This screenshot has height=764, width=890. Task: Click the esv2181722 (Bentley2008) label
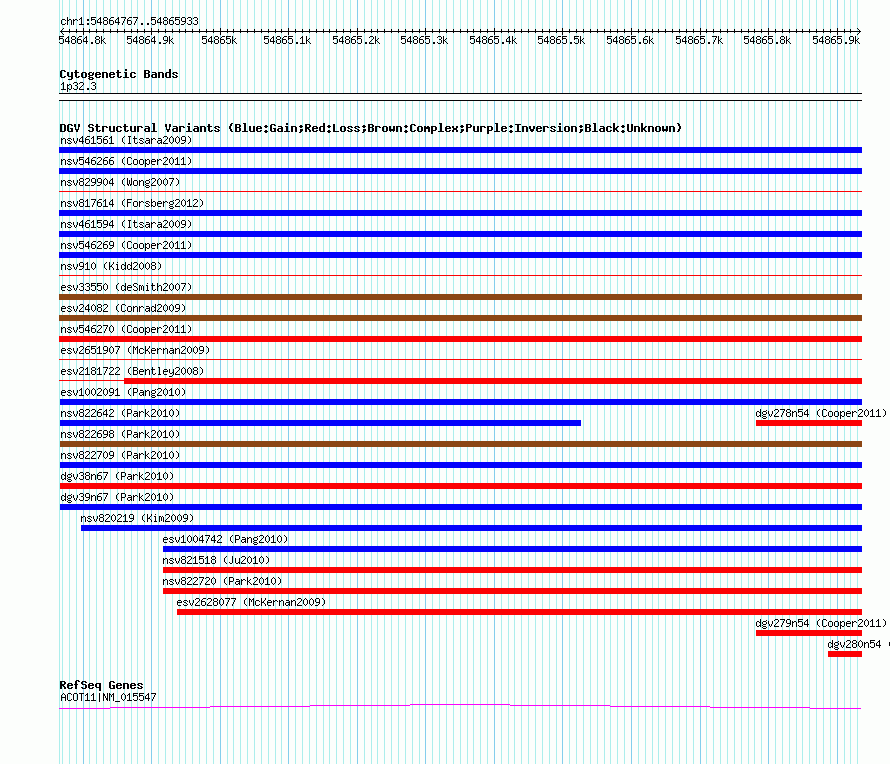[132, 371]
